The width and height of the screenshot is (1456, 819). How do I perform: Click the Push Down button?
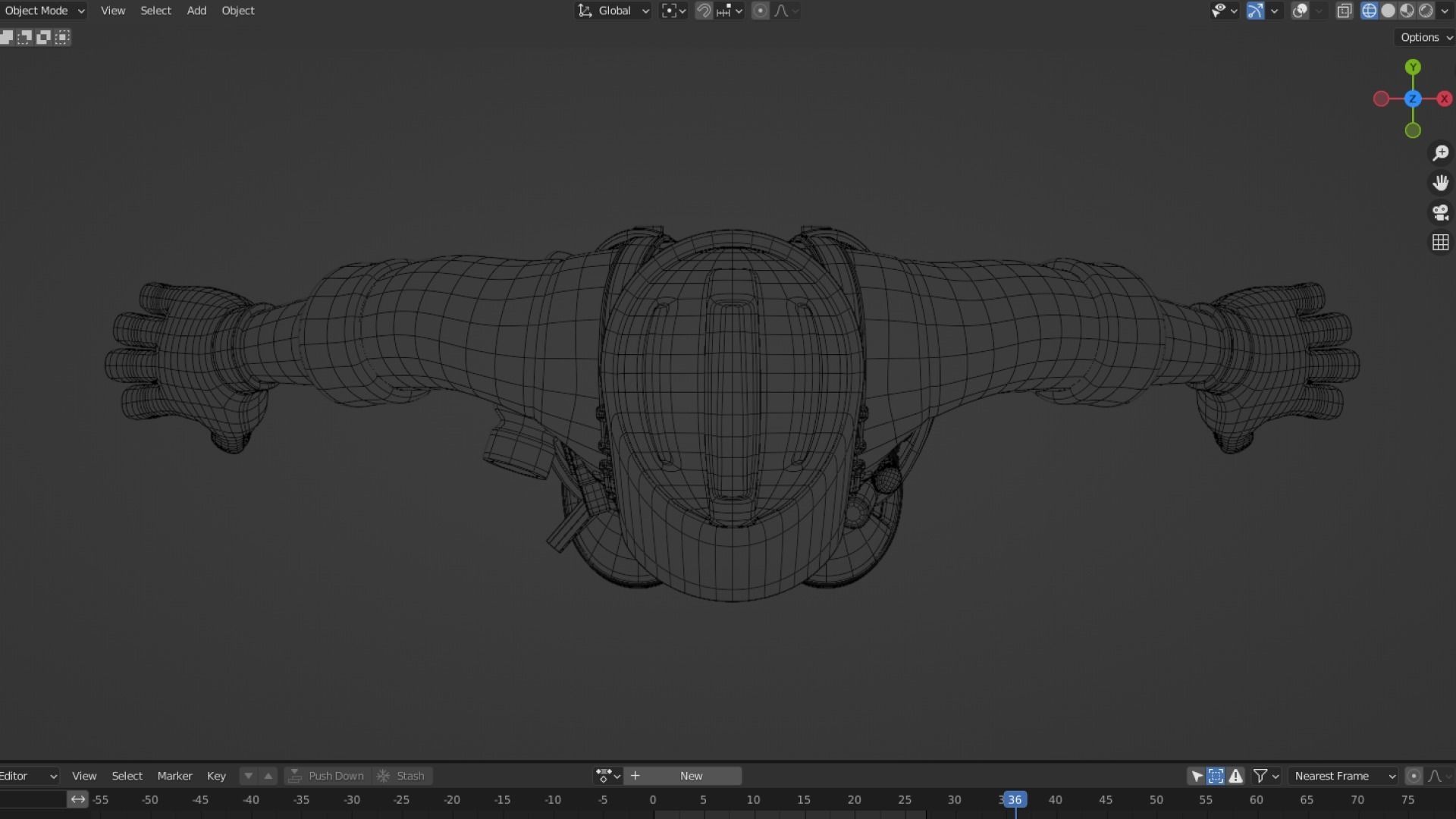327,776
